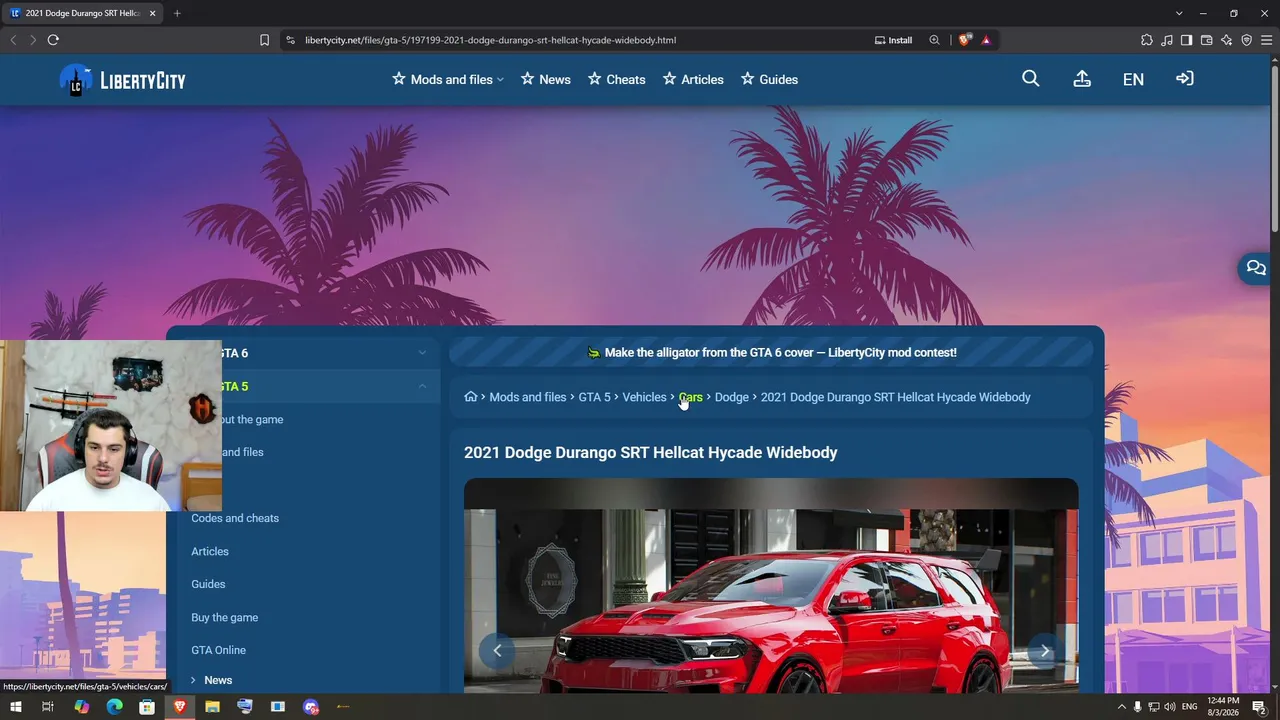Click the volume speaker icon in tray
Viewport: 1280px width, 720px height.
point(1170,707)
